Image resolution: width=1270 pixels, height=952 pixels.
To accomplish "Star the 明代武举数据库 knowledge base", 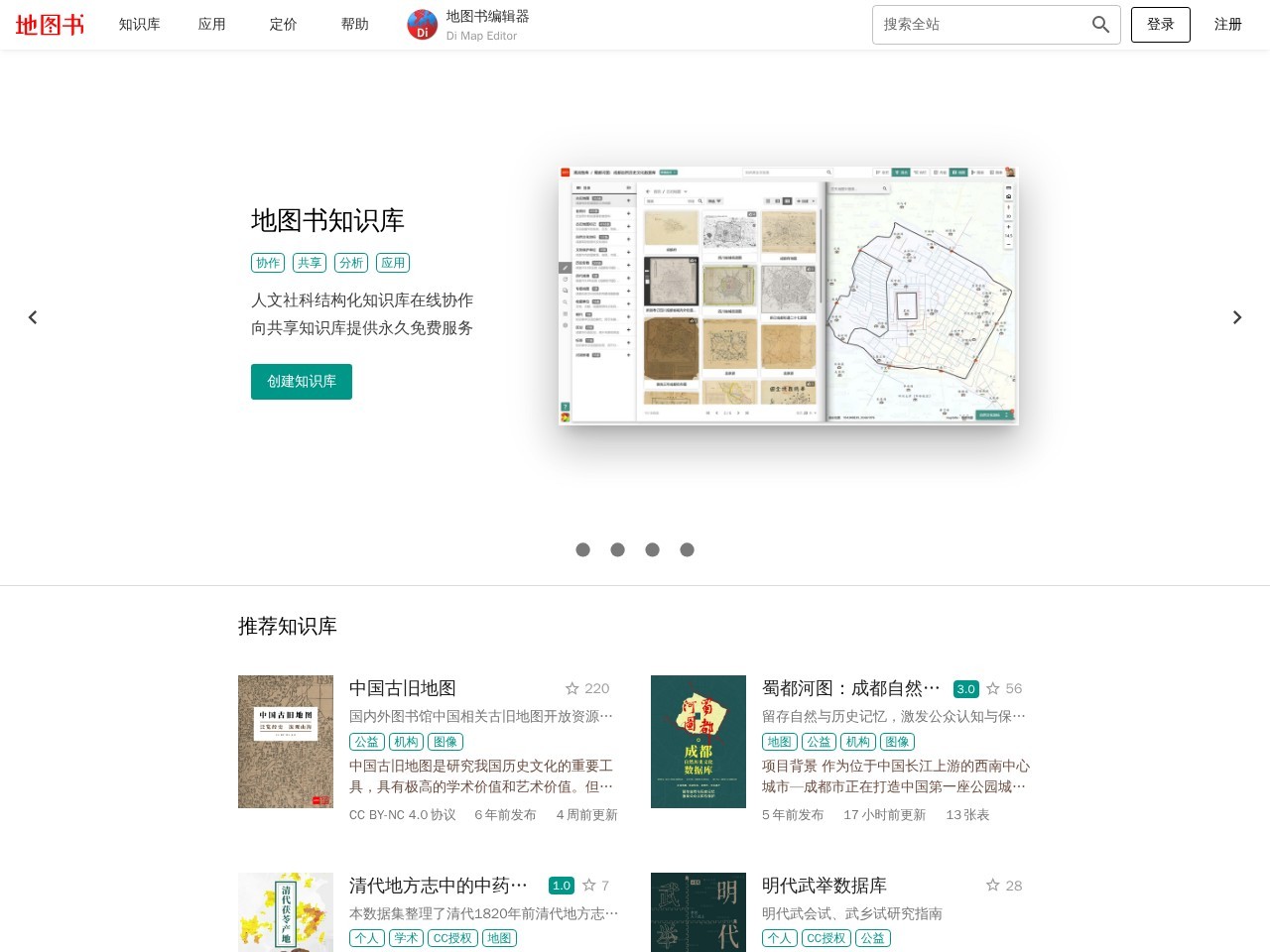I will pyautogui.click(x=993, y=886).
